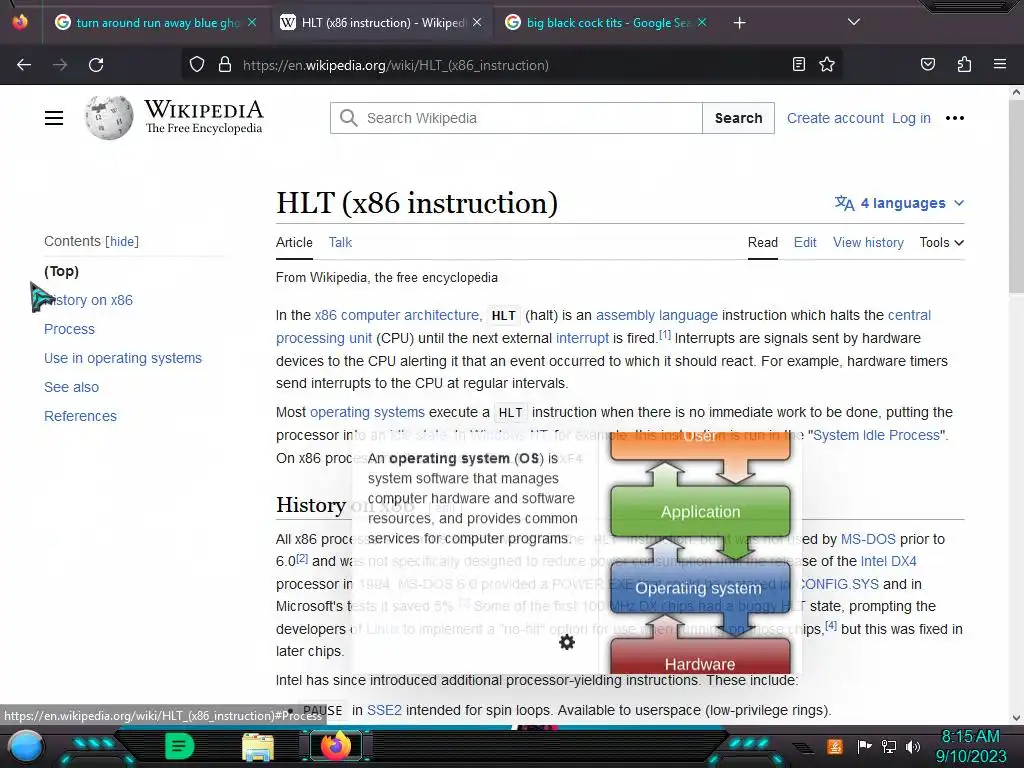Toggle reader view icon in address bar
The image size is (1024, 768).
[x=798, y=64]
